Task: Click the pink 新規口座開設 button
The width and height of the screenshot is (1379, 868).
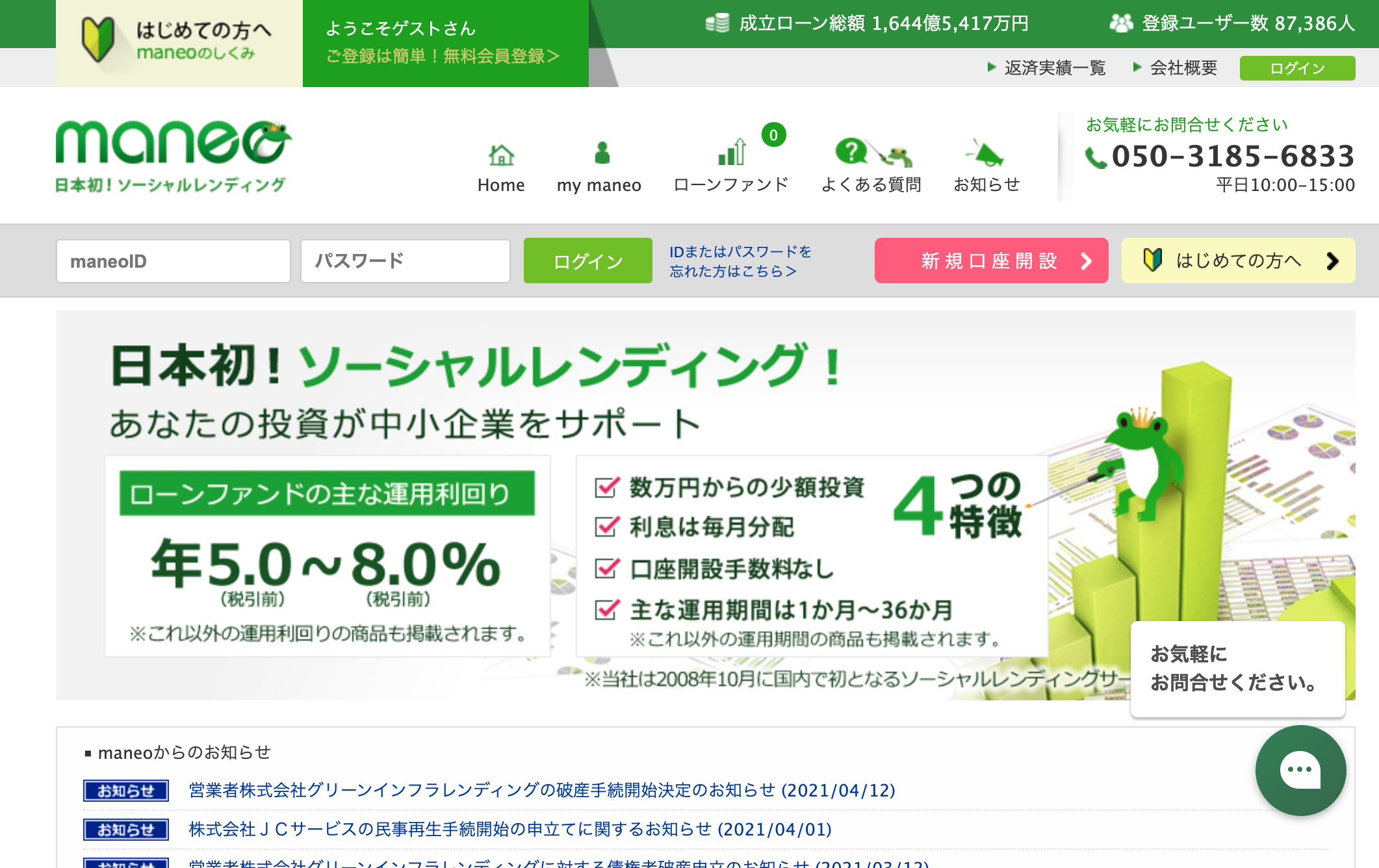Action: click(x=991, y=261)
